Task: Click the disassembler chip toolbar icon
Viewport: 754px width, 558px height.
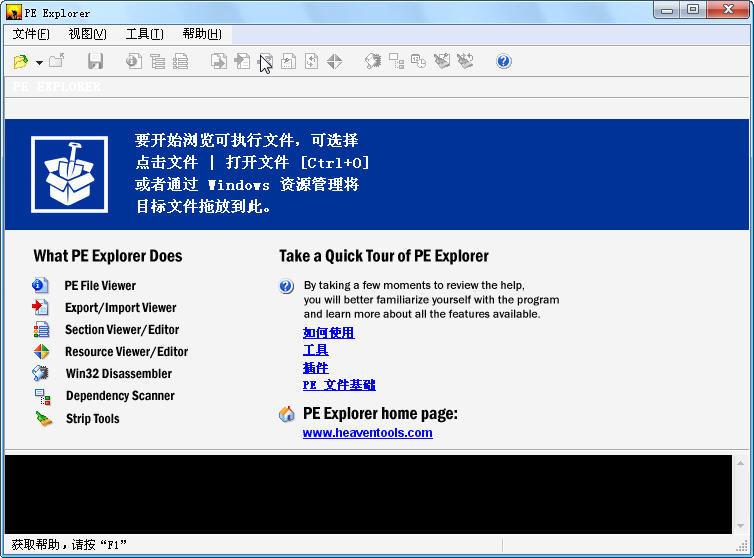Action: [373, 62]
